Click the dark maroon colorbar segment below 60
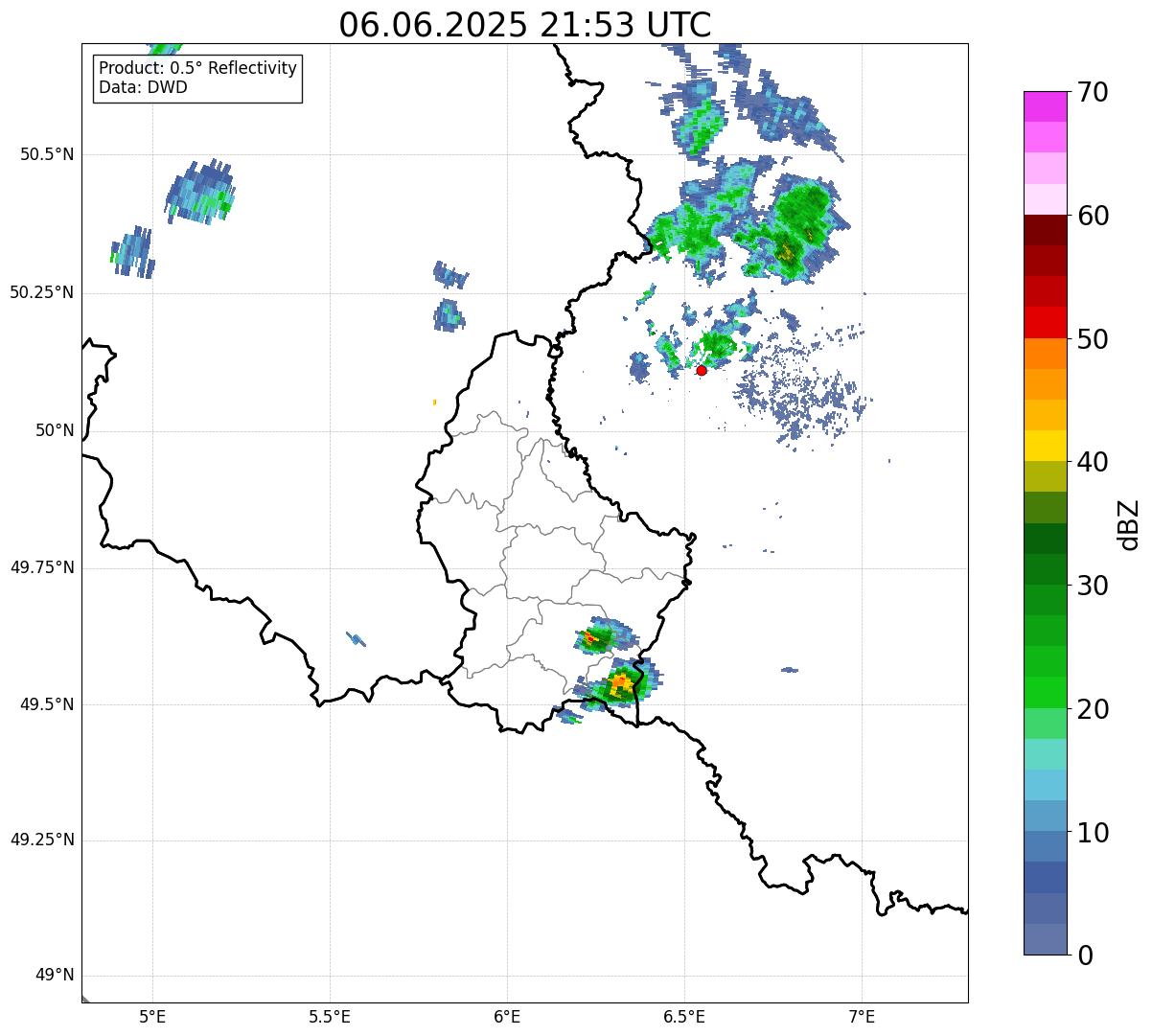Screen dimensions: 1152x1036 (x=1045, y=230)
